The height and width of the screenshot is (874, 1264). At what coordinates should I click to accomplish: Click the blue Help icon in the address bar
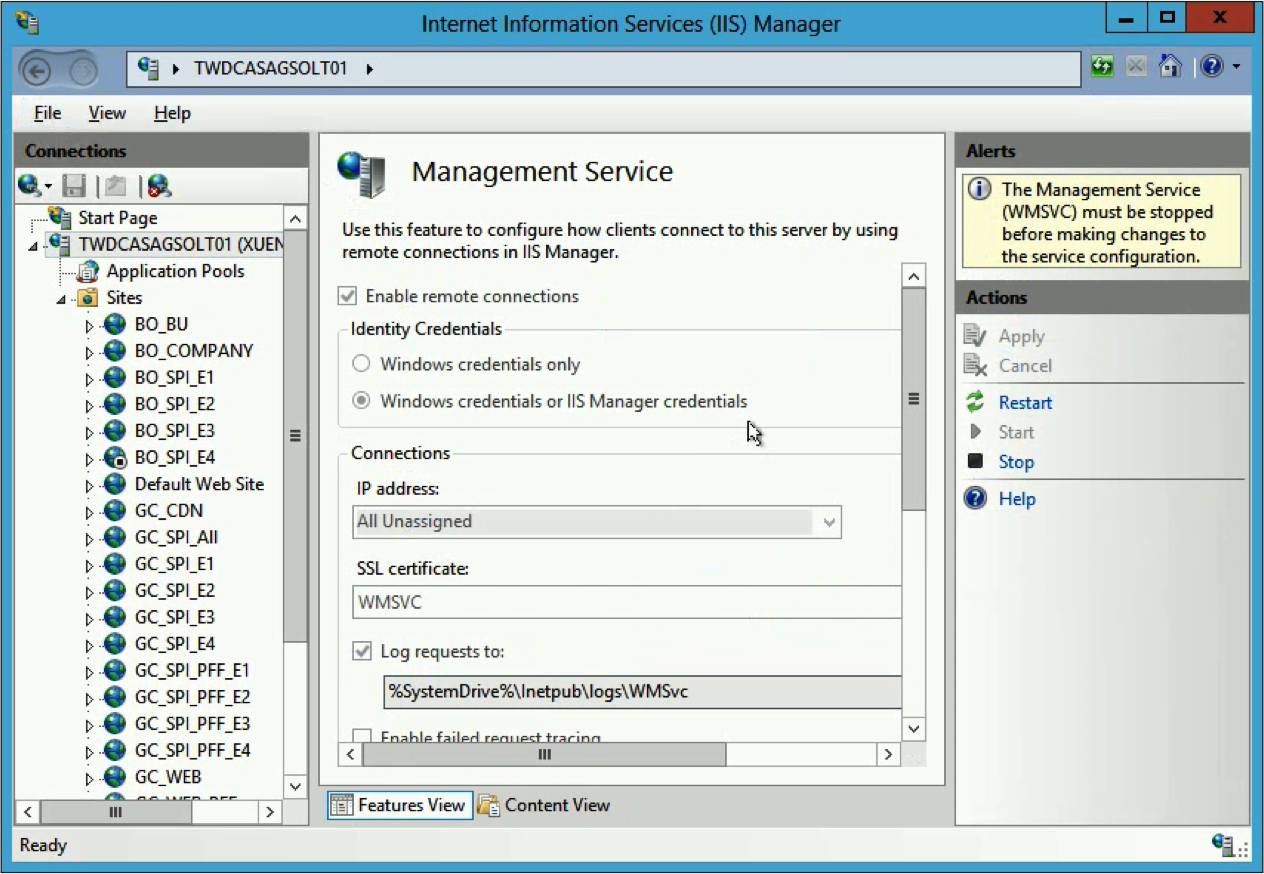[1211, 67]
